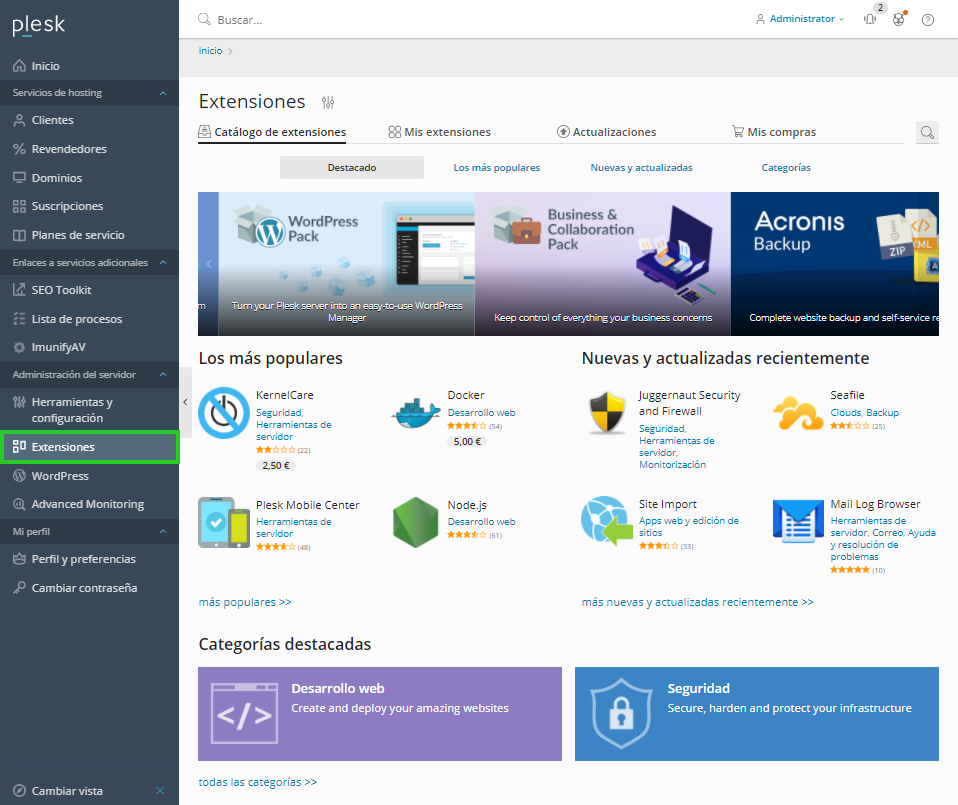Collapse the sidebar with the arrow handle
The image size is (958, 805).
click(185, 402)
